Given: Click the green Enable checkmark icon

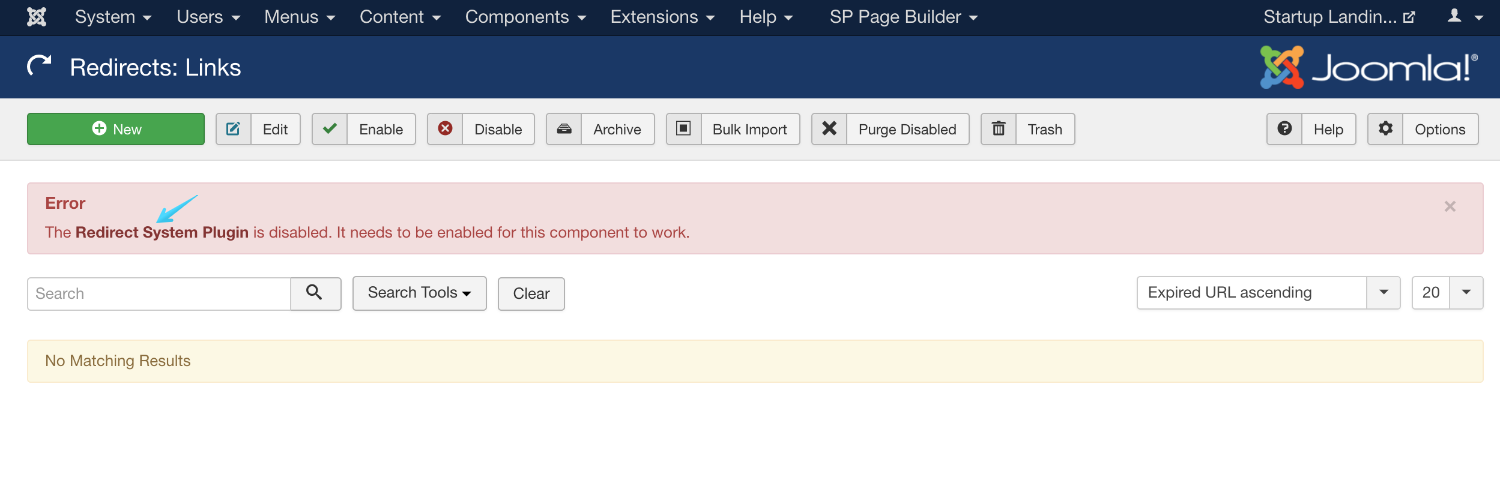Looking at the screenshot, I should coord(329,129).
